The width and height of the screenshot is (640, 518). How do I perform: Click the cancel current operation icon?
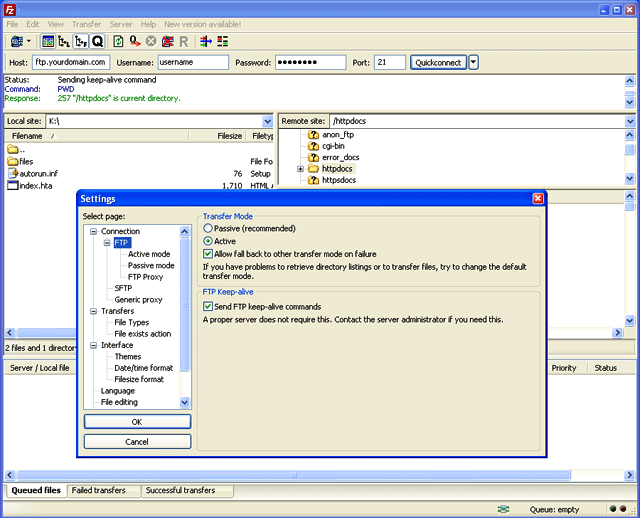point(151,41)
